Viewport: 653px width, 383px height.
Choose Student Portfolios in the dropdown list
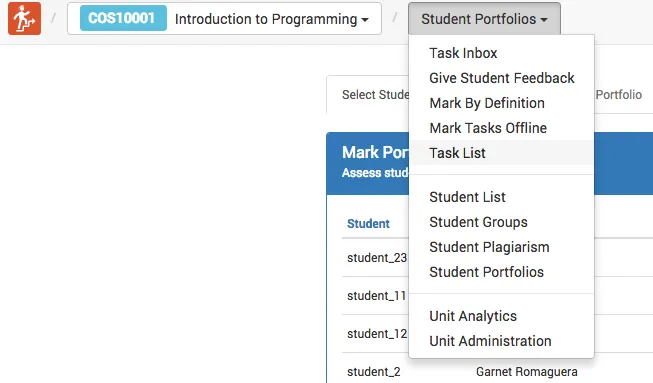tap(501, 272)
